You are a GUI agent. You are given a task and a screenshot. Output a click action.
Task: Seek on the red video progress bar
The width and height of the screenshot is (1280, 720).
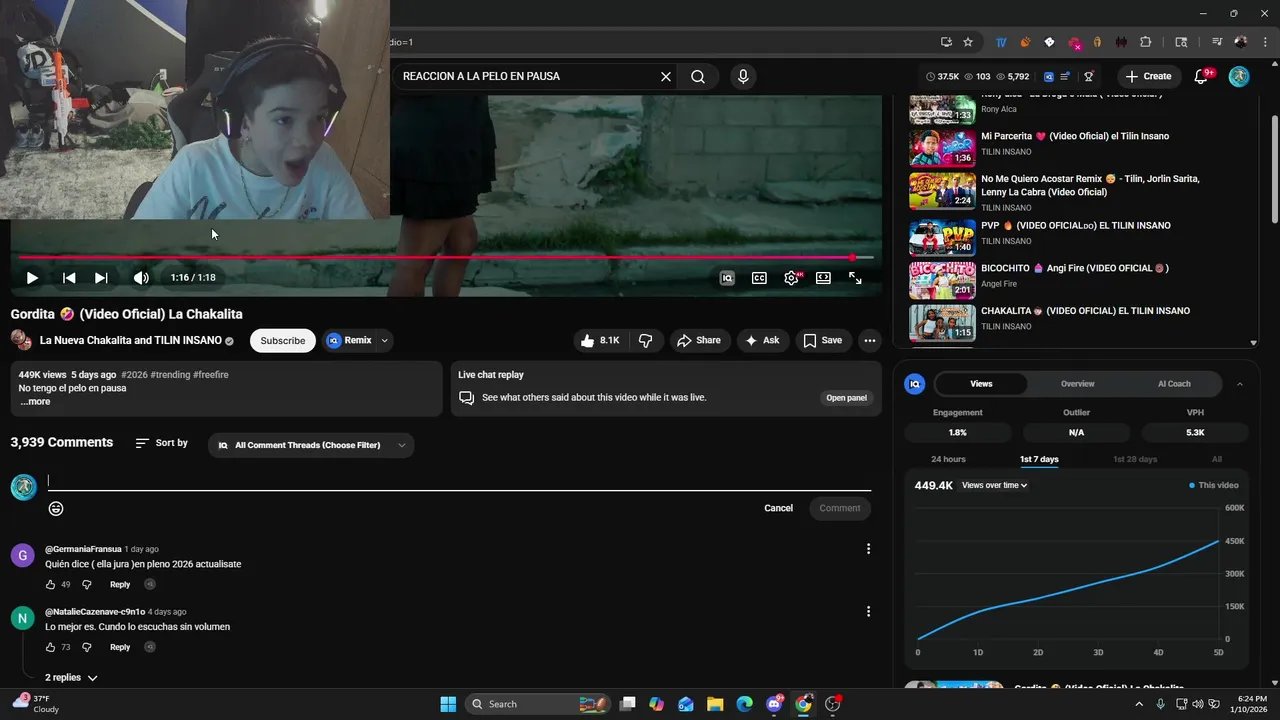pos(445,257)
